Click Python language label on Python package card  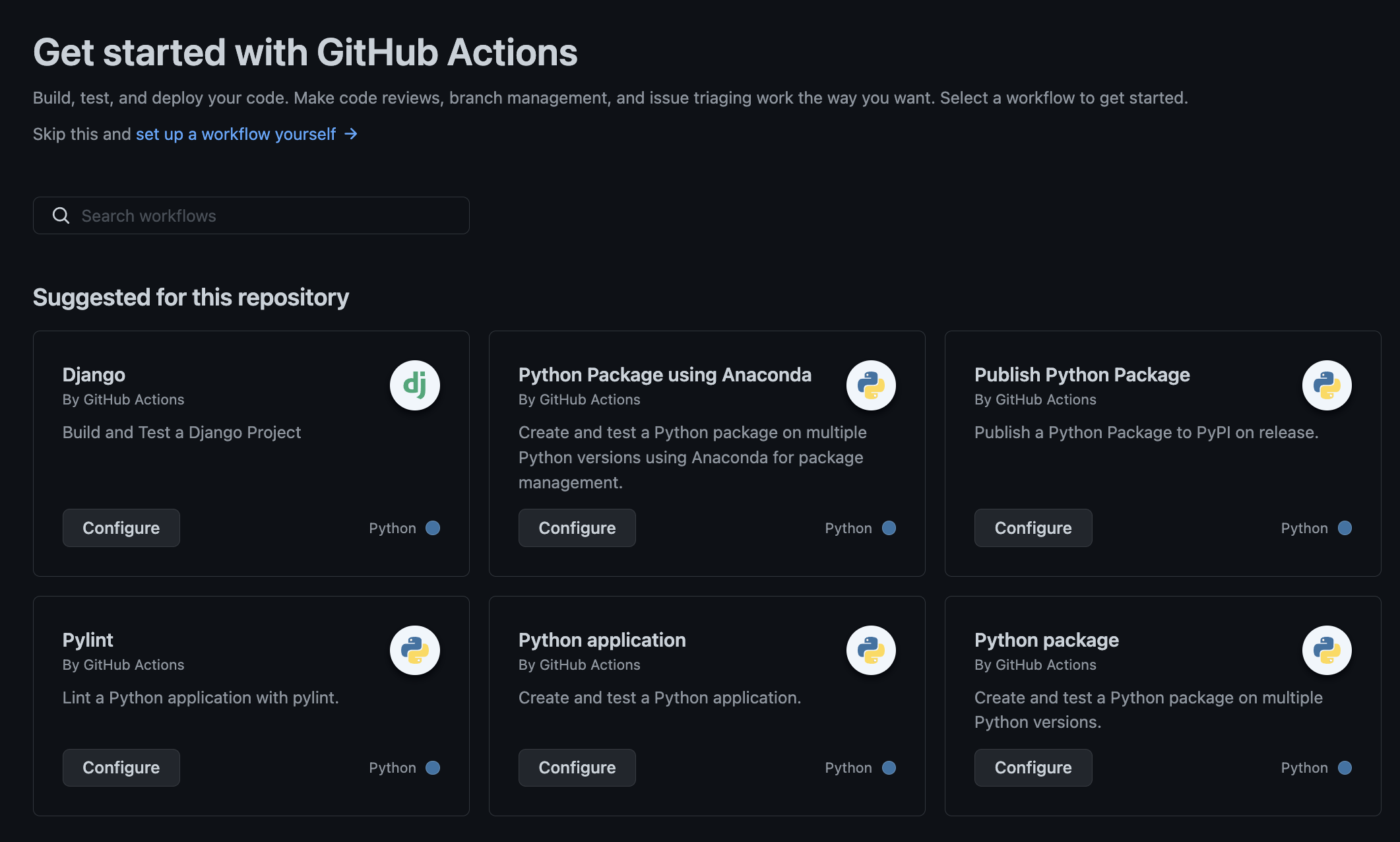(1304, 767)
